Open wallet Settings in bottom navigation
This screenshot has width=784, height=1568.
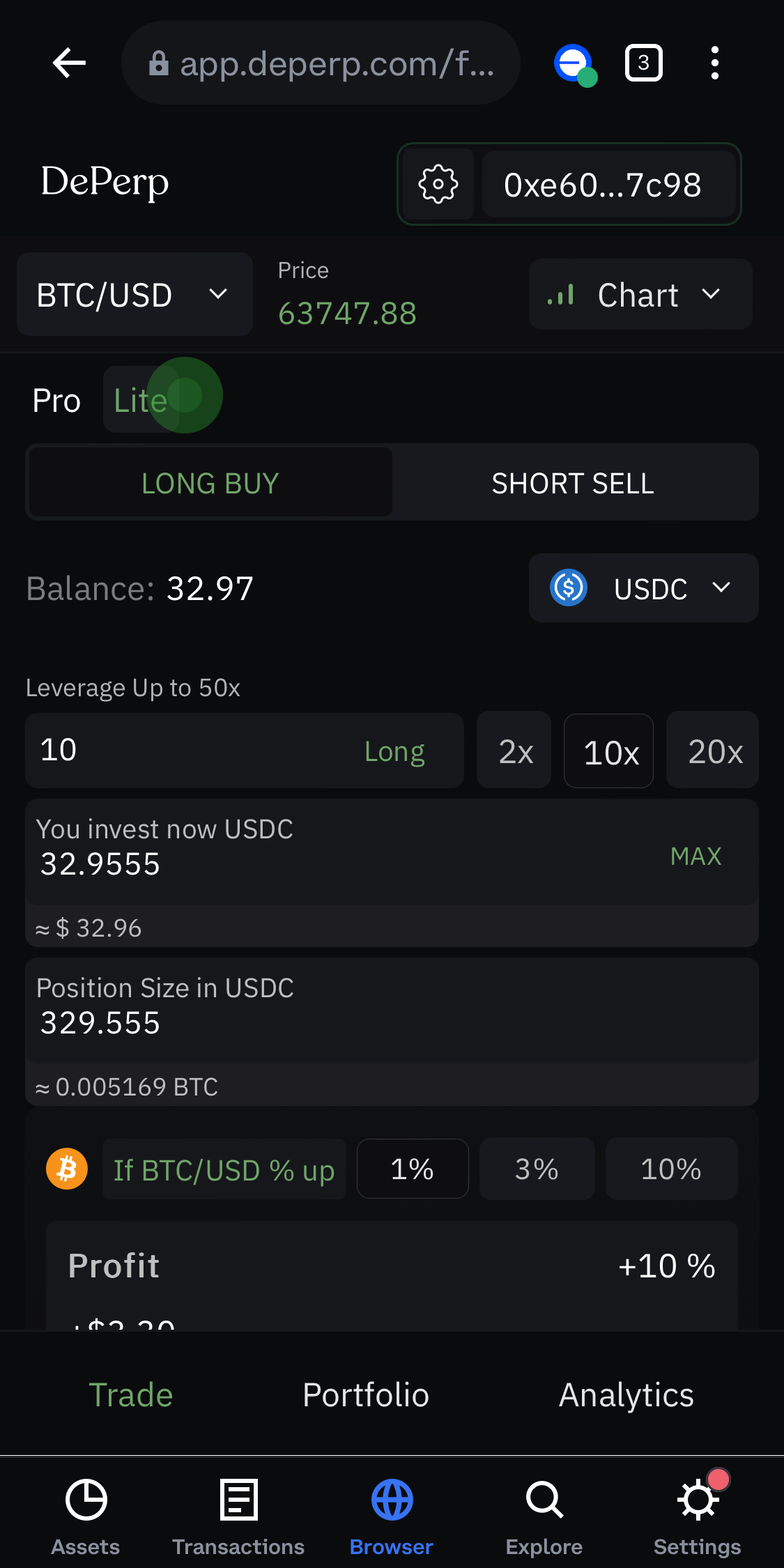(698, 1516)
